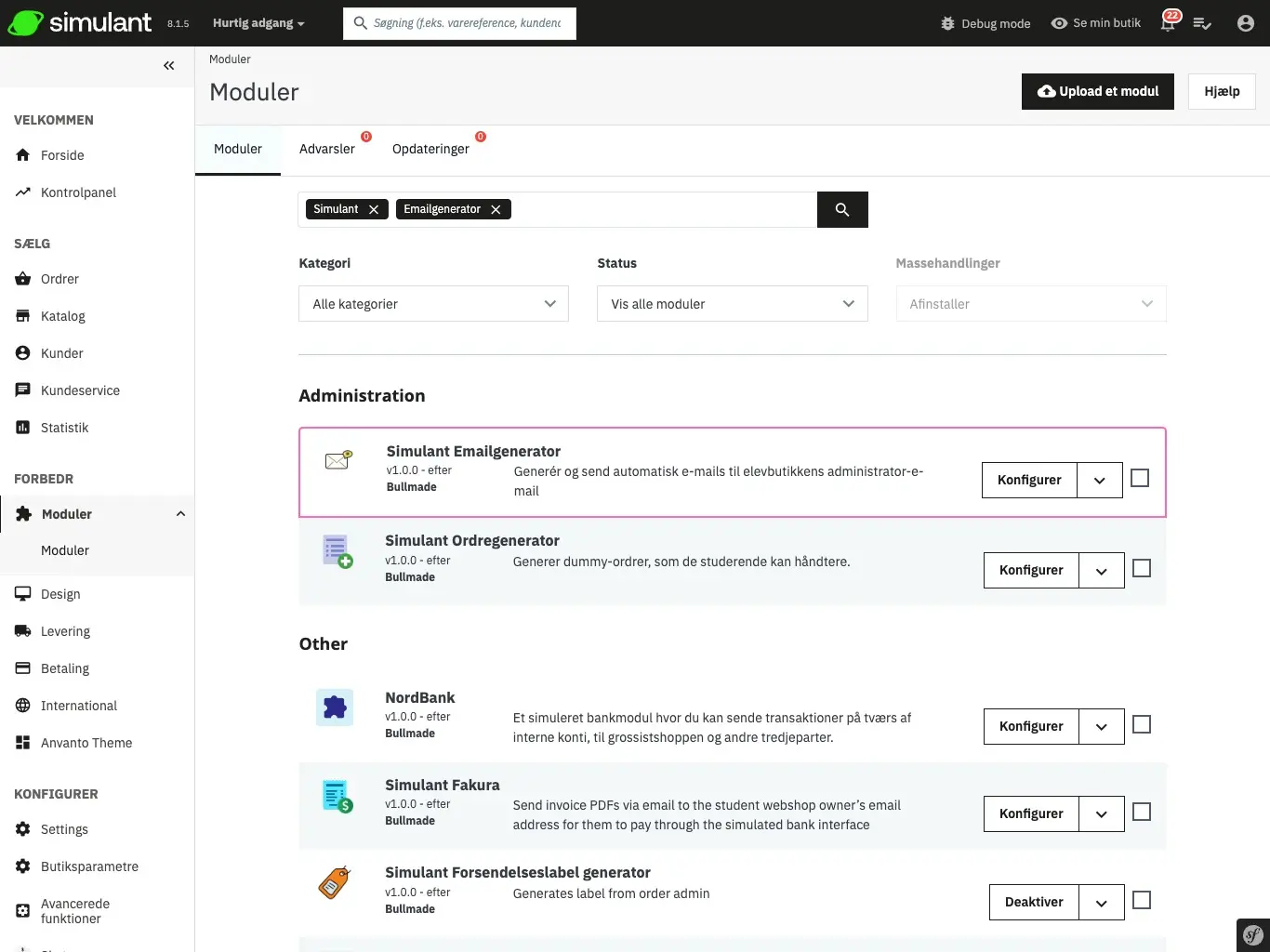Open the Symfony profiler toolbar icon
1270x952 pixels.
pyautogui.click(x=1252, y=933)
